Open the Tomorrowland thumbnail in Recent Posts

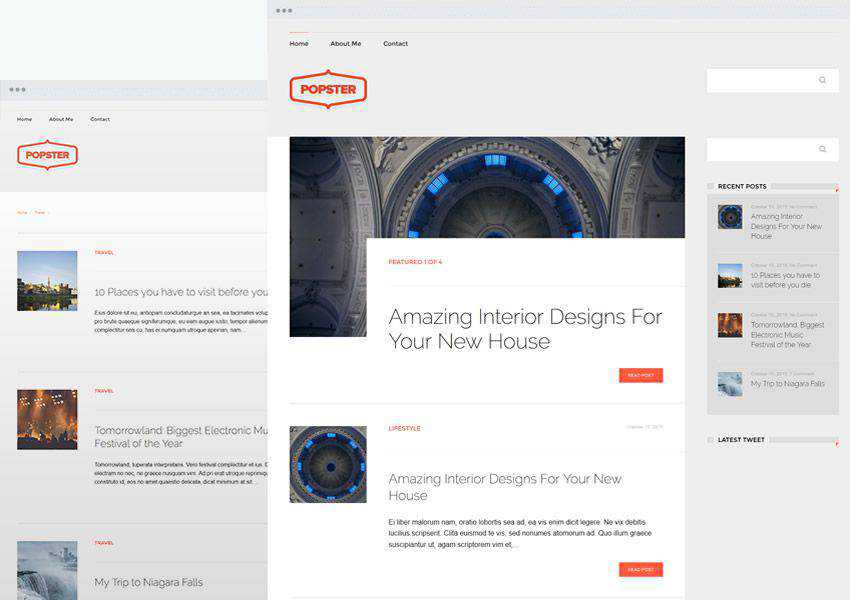pyautogui.click(x=730, y=325)
